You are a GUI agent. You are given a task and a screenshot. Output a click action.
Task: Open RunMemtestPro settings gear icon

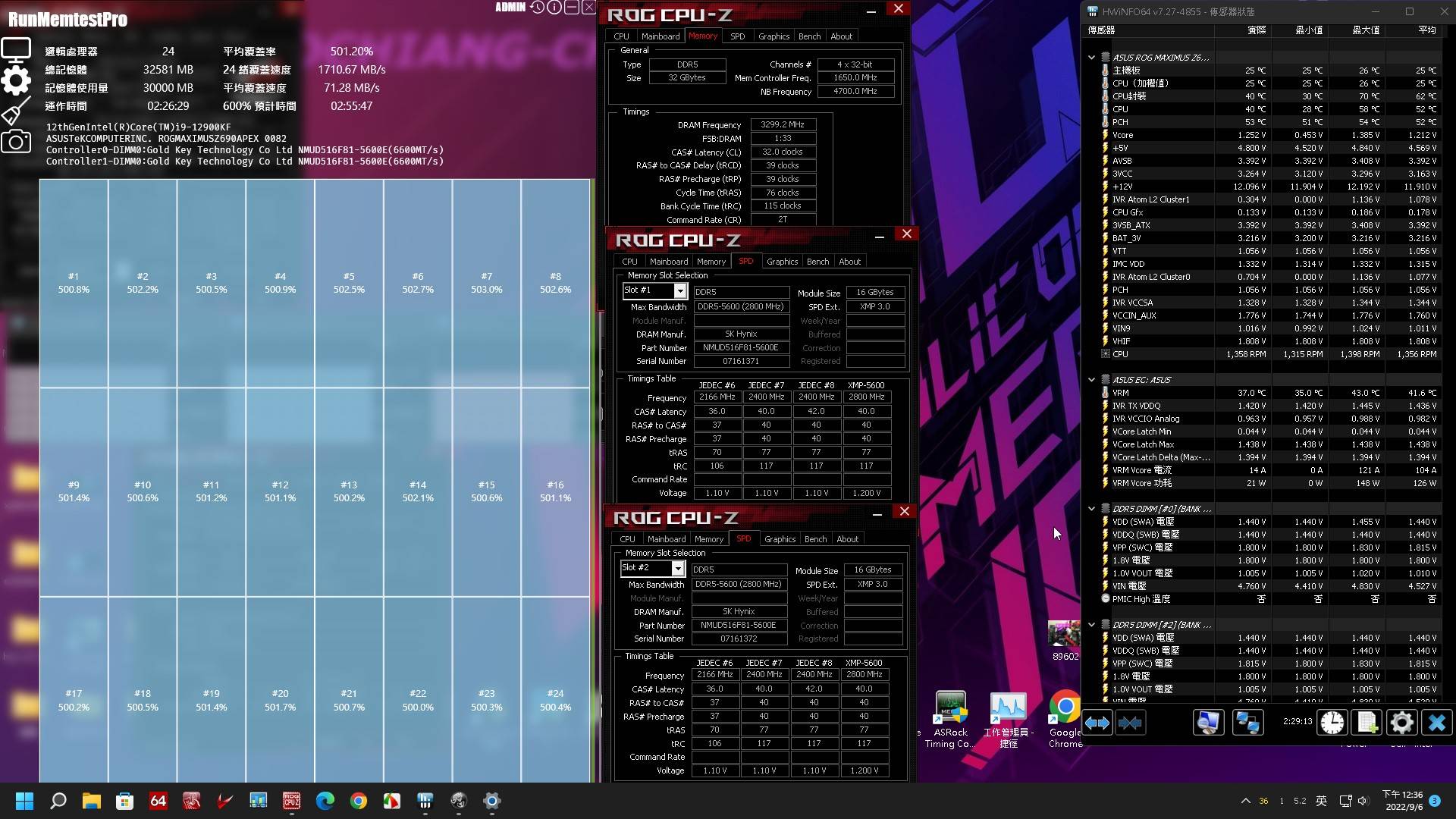[16, 80]
